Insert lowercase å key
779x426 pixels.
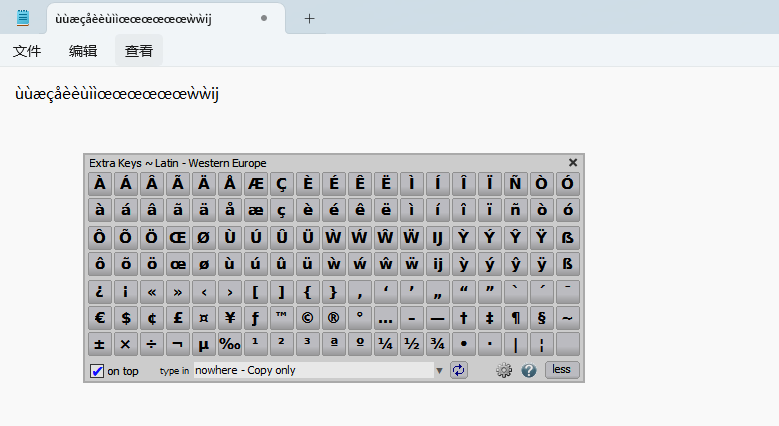[x=230, y=210]
